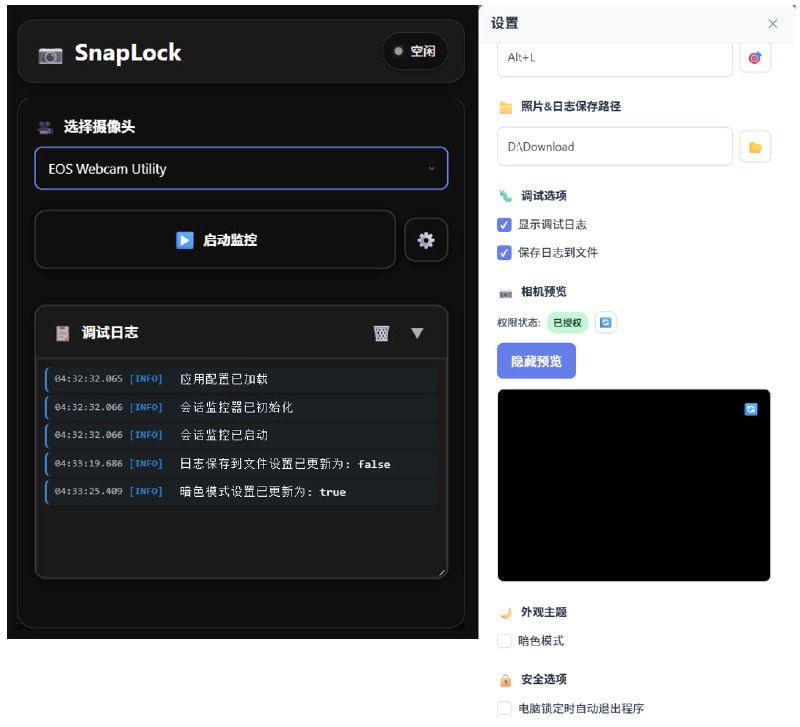Viewport: 800px width, 727px height.
Task: Enable 电脑锁定时自动退出程序 option
Action: coord(504,708)
